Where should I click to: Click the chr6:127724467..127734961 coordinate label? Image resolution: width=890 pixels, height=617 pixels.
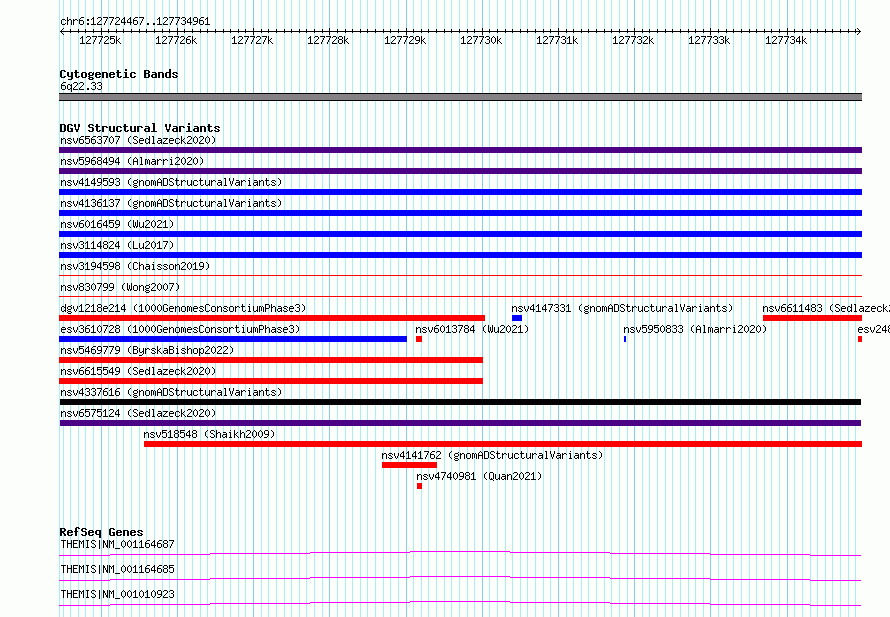pos(135,21)
